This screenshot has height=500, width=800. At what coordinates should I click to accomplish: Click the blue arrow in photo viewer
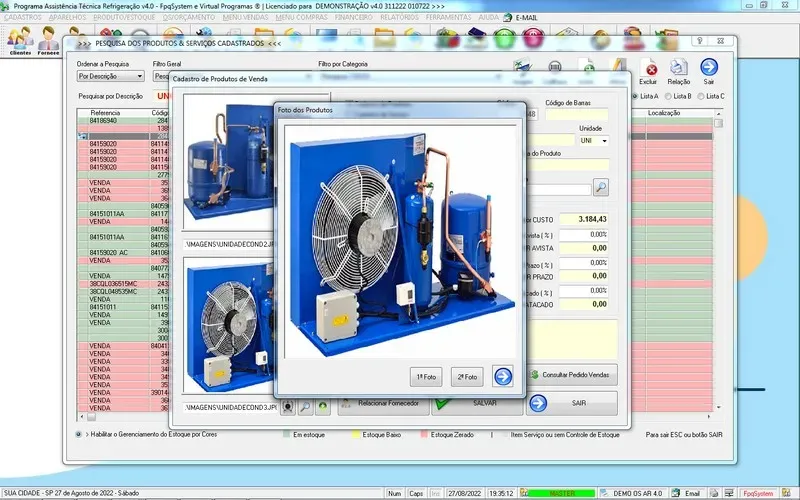coord(503,376)
